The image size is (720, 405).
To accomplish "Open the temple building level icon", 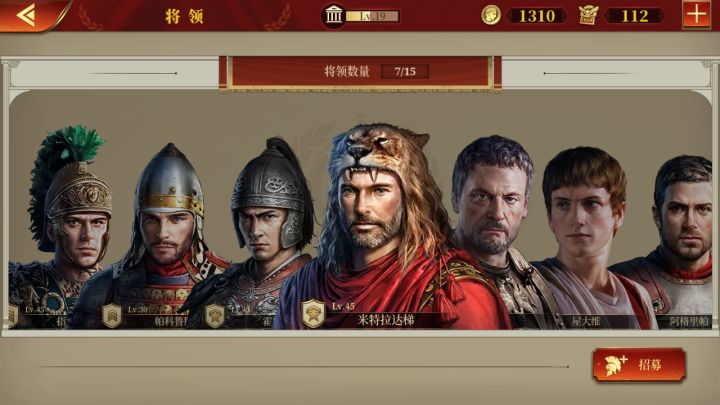I will [x=334, y=16].
